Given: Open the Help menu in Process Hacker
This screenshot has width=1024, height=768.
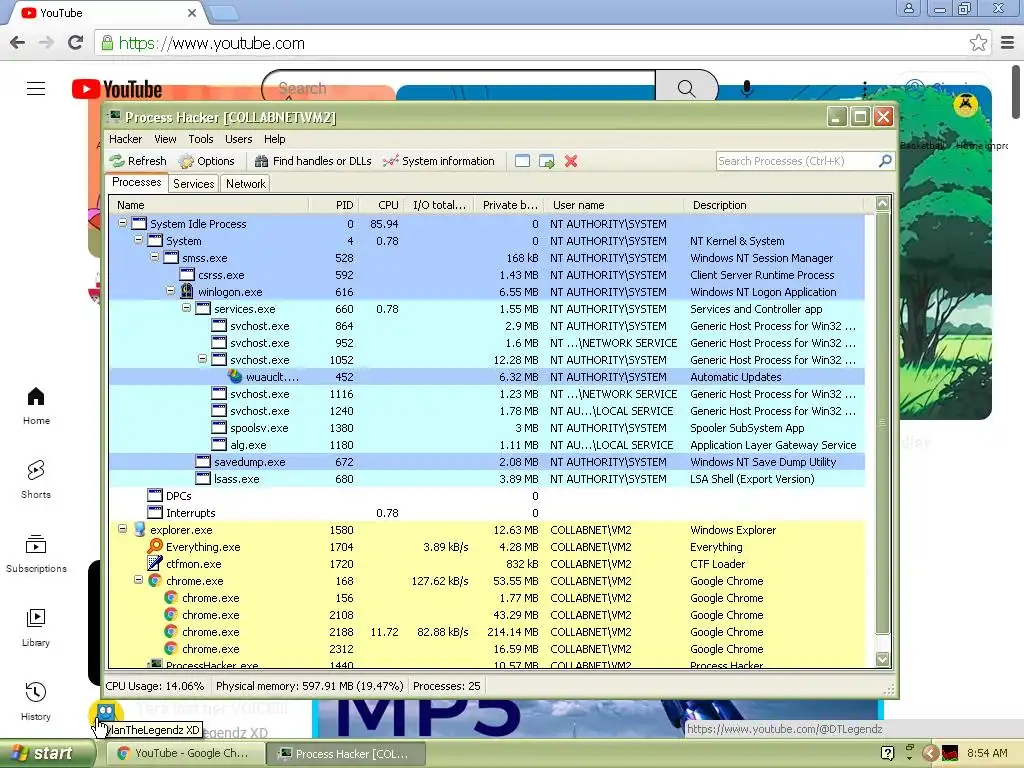Looking at the screenshot, I should click(x=274, y=139).
